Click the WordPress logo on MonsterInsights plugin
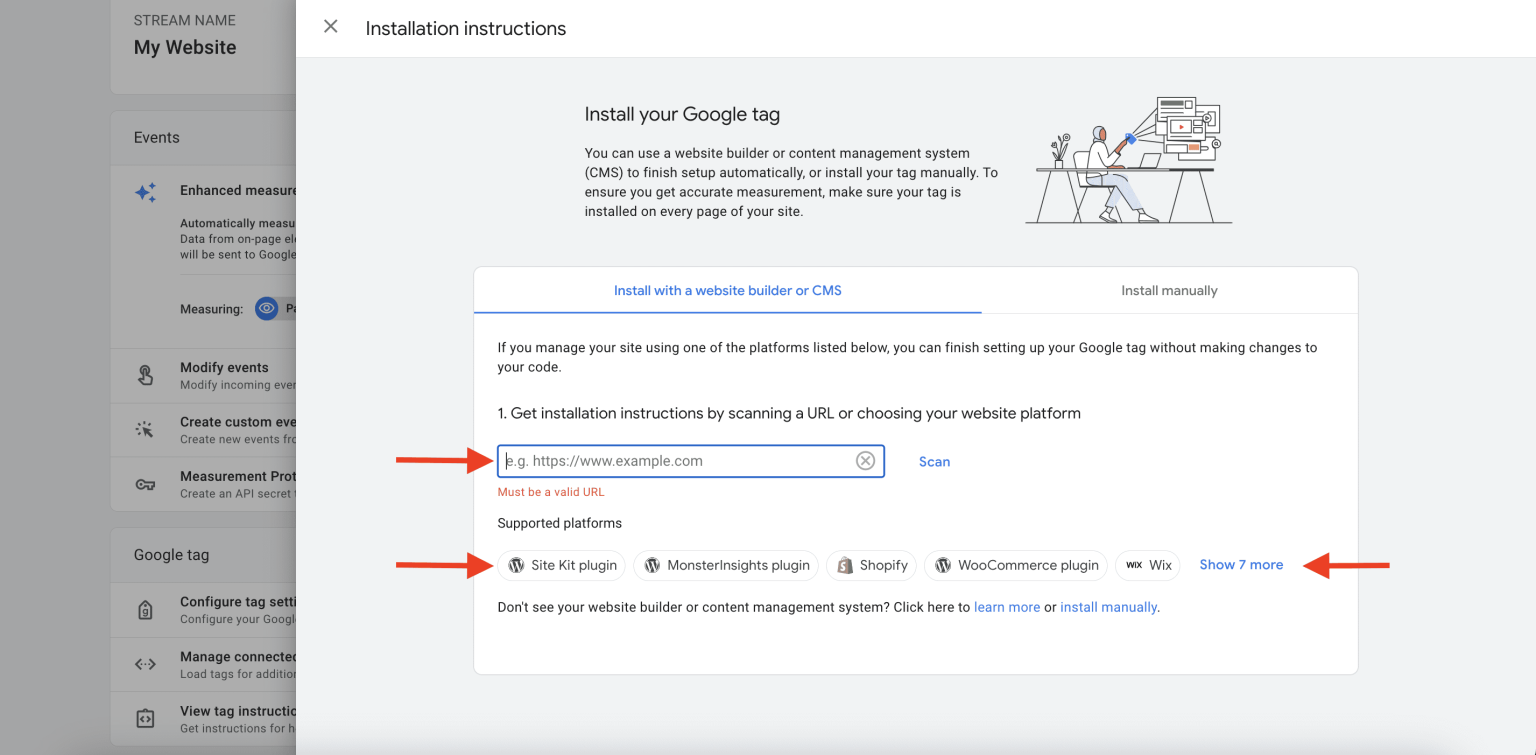1536x755 pixels. click(652, 565)
